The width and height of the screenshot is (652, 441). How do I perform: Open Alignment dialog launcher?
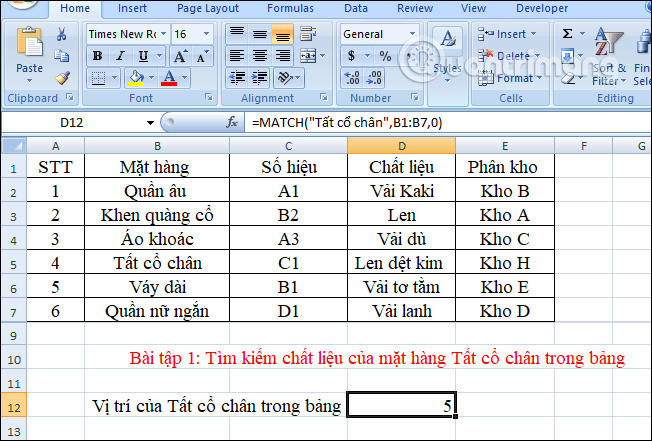(323, 97)
